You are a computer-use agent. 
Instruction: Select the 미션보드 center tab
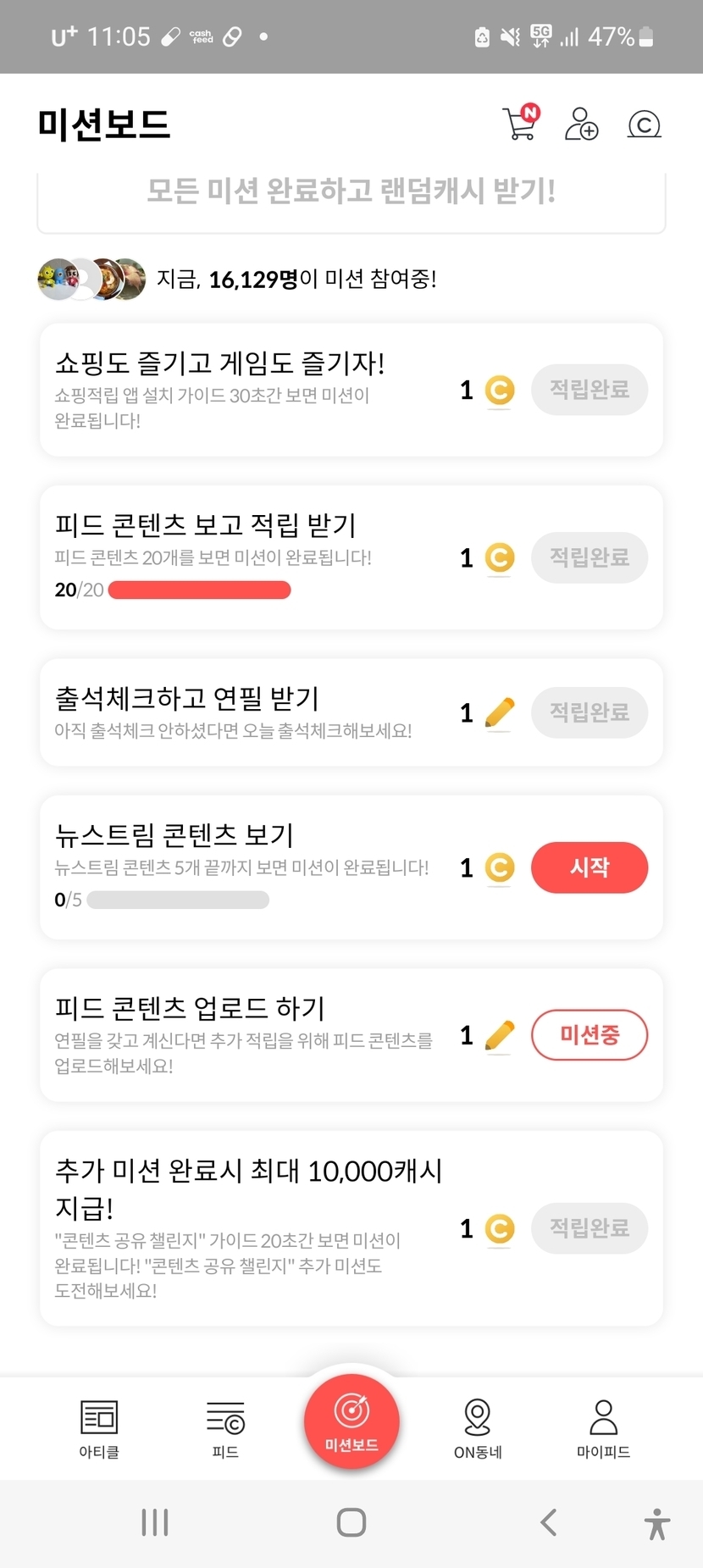(351, 1421)
